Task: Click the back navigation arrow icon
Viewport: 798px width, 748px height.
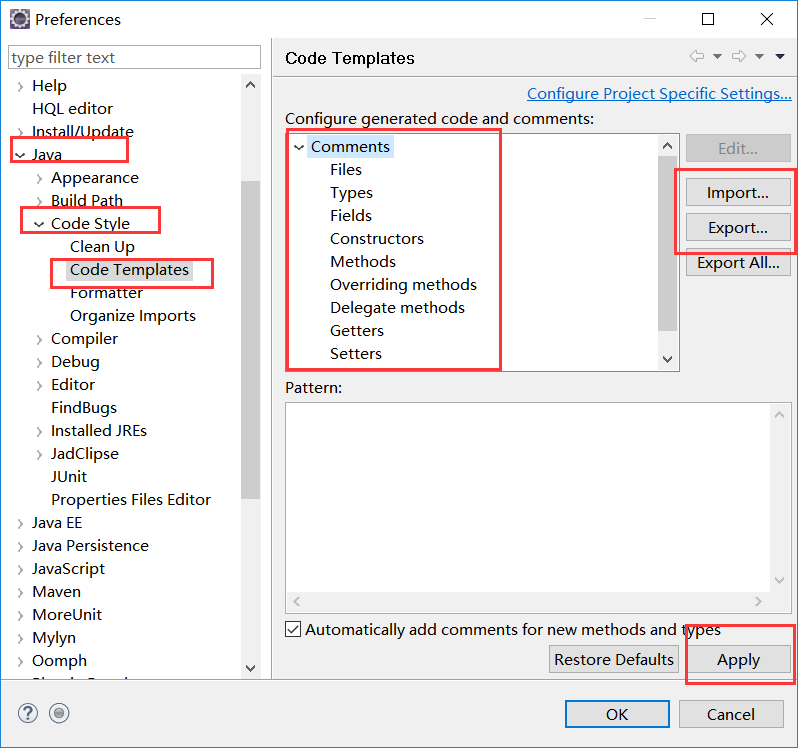Action: [697, 56]
